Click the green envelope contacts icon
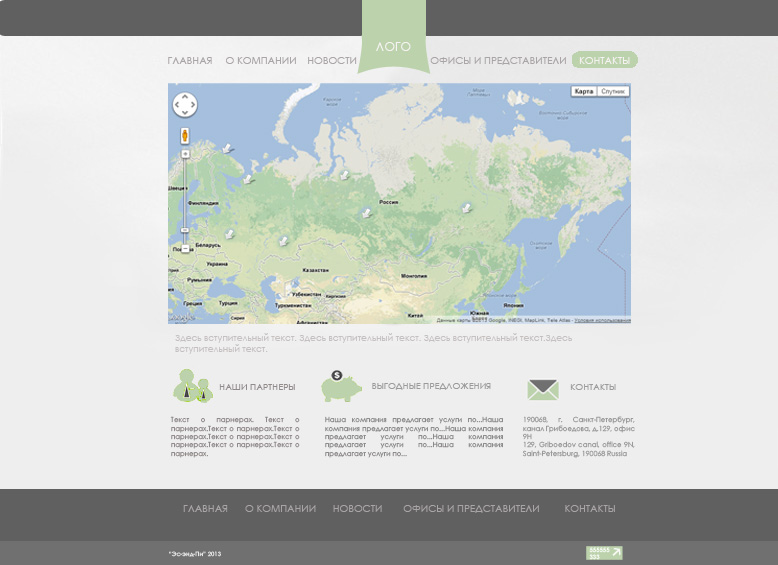Viewport: 778px width, 565px height. [543, 389]
